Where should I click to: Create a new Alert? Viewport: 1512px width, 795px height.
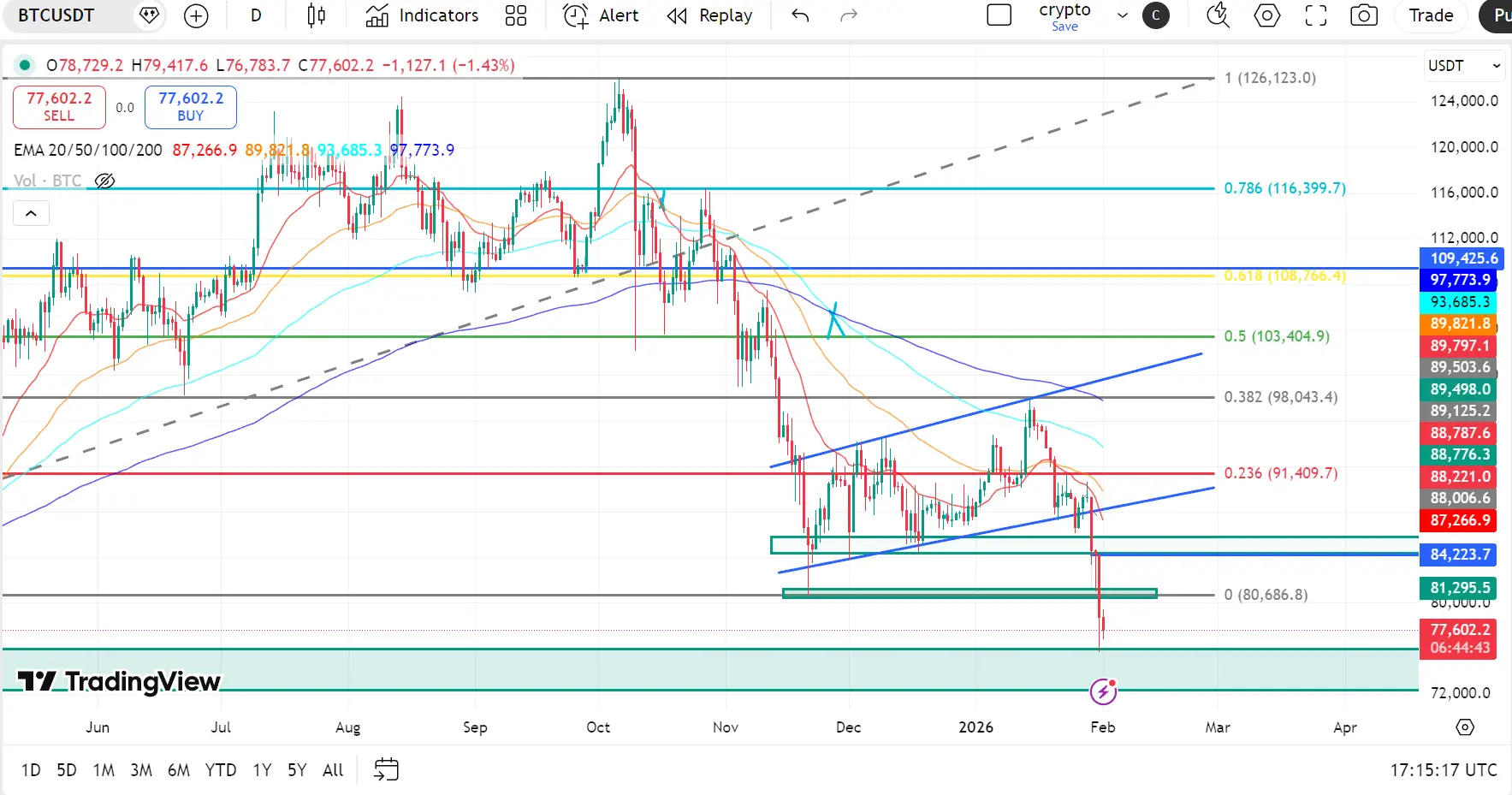601,15
